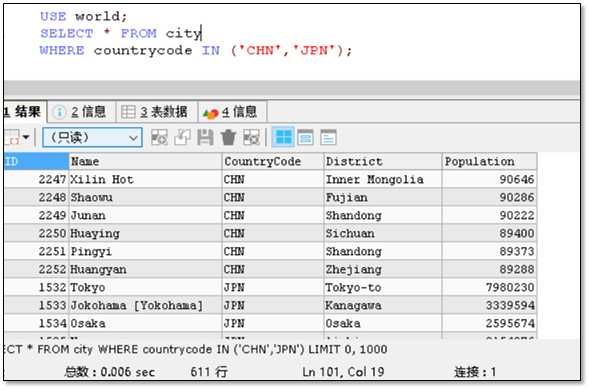Click the Tokyo-to district cell
Image resolution: width=590 pixels, height=390 pixels.
[383, 288]
